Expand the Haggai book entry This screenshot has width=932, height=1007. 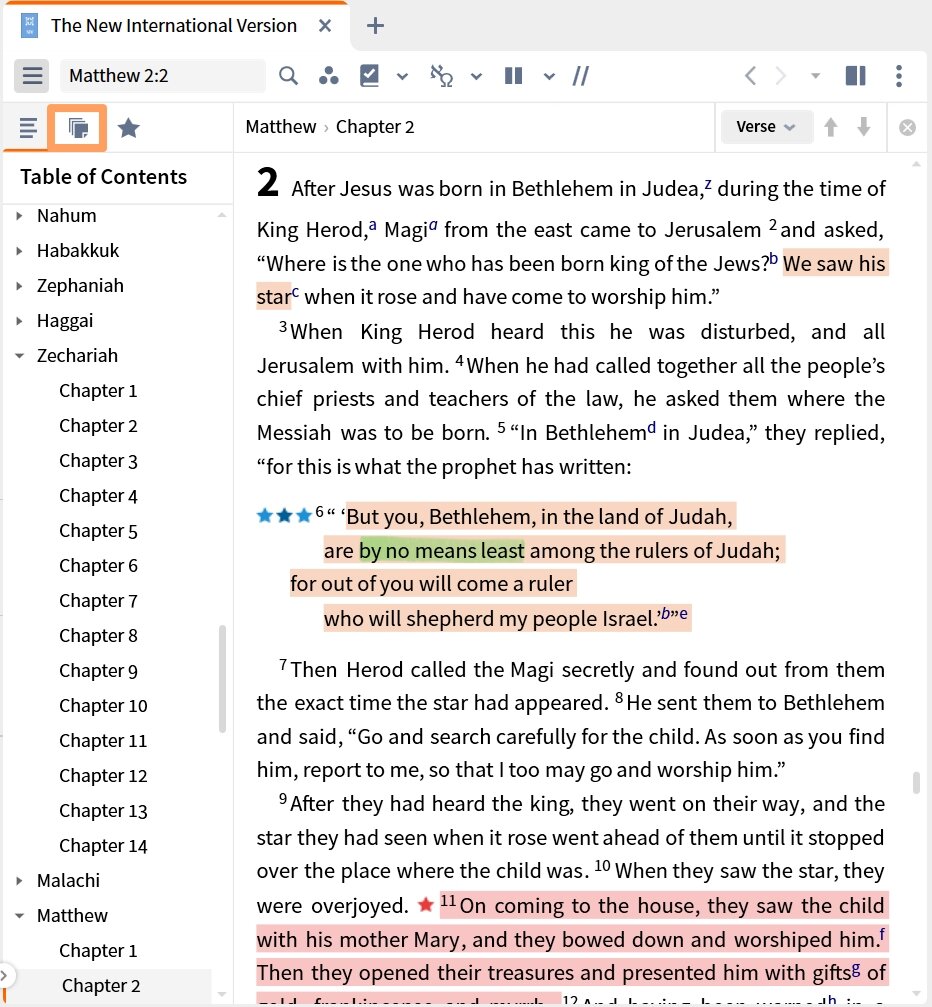pos(19,320)
